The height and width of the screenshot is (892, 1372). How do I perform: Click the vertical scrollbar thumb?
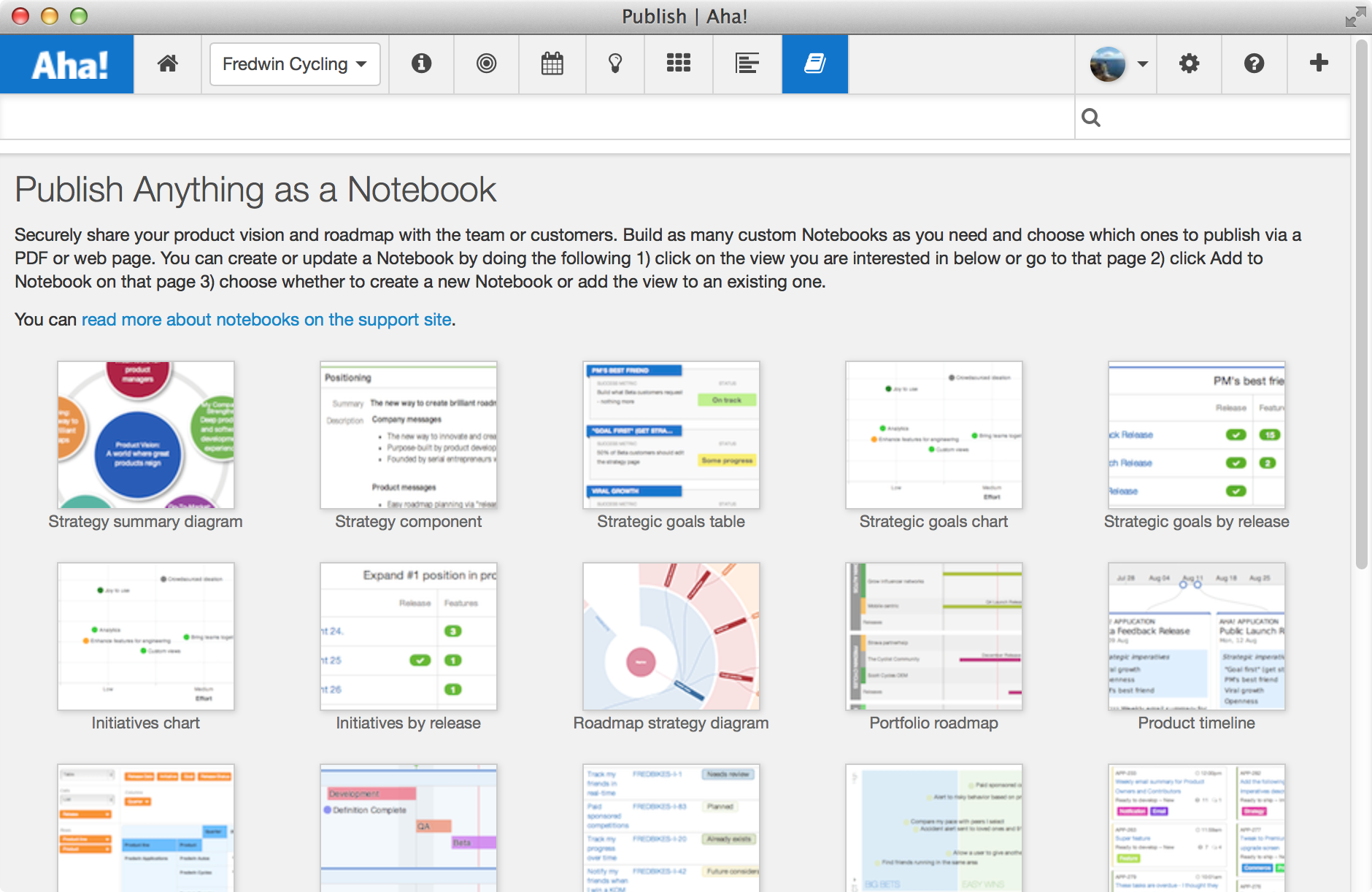click(x=1361, y=305)
